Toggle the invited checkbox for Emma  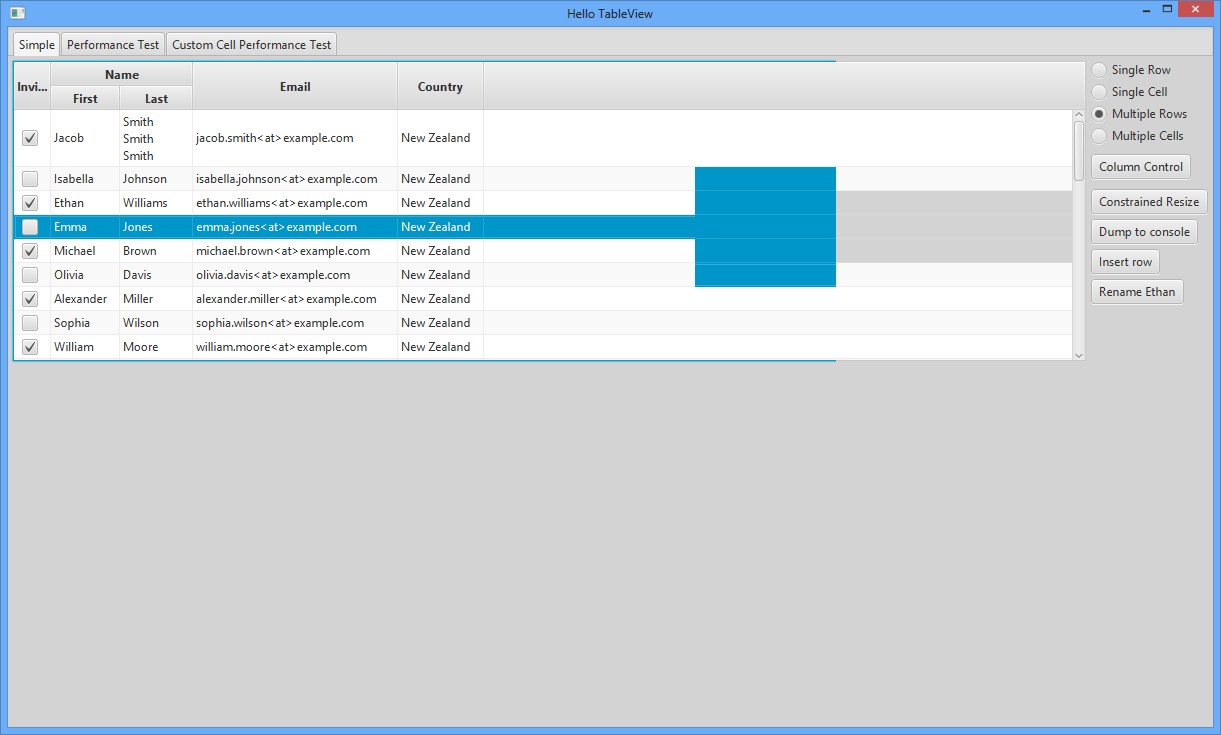coord(30,227)
